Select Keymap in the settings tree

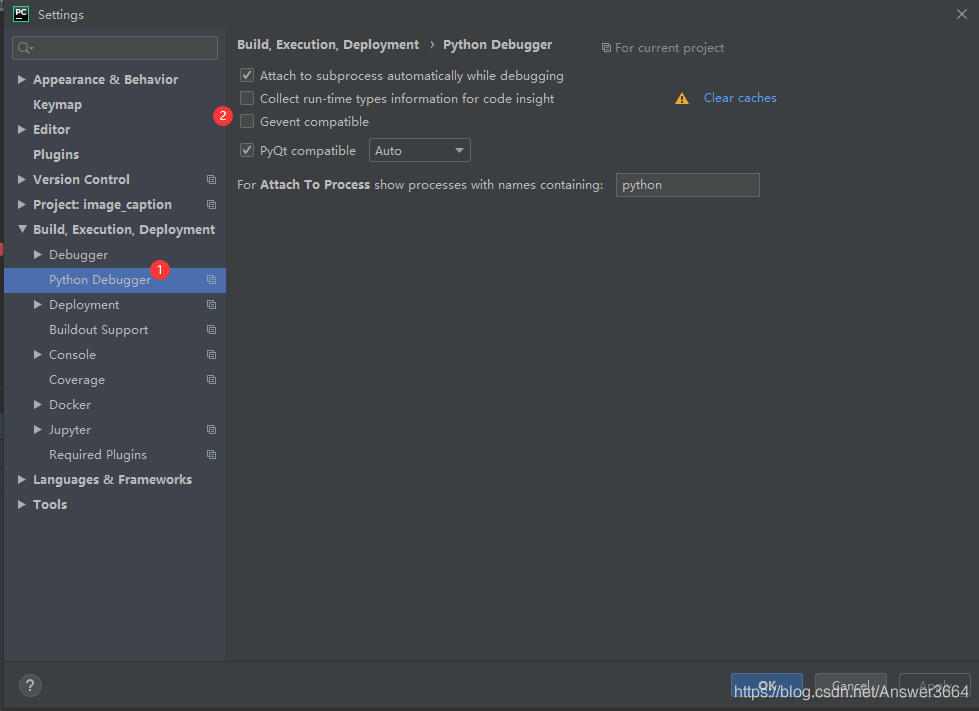(x=57, y=105)
